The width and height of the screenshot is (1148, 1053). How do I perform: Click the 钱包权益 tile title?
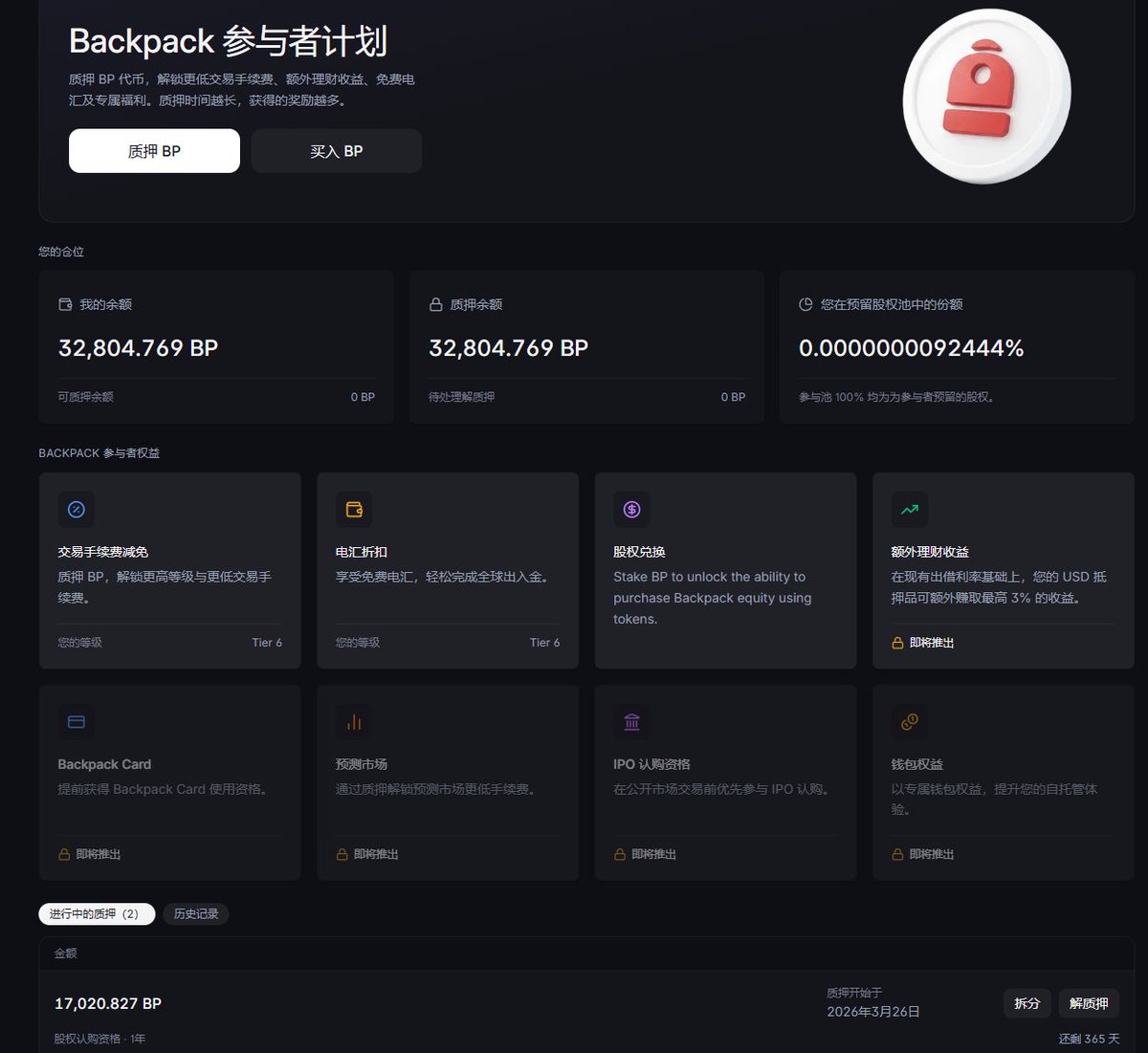(x=917, y=764)
